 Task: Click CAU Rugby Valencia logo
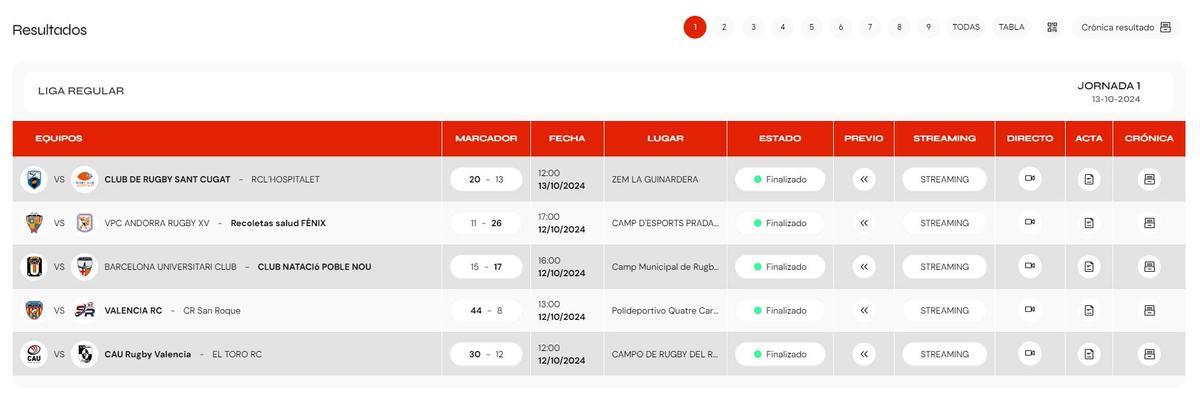pyautogui.click(x=34, y=354)
